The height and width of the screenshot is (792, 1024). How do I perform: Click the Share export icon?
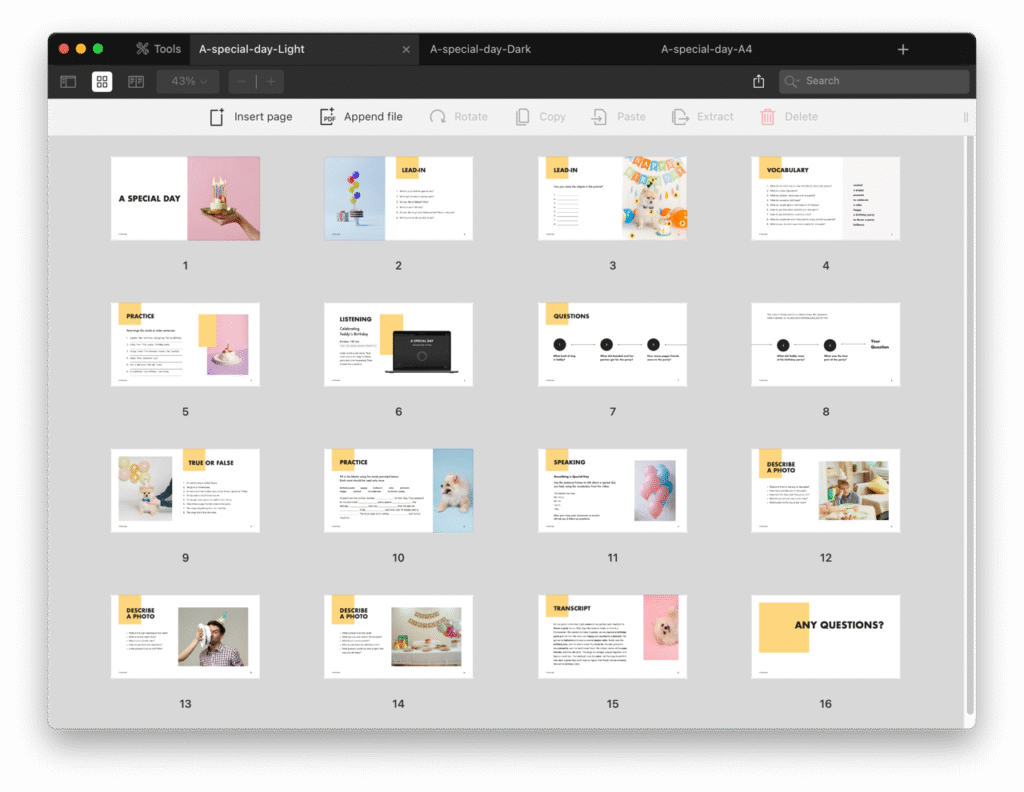(x=758, y=81)
